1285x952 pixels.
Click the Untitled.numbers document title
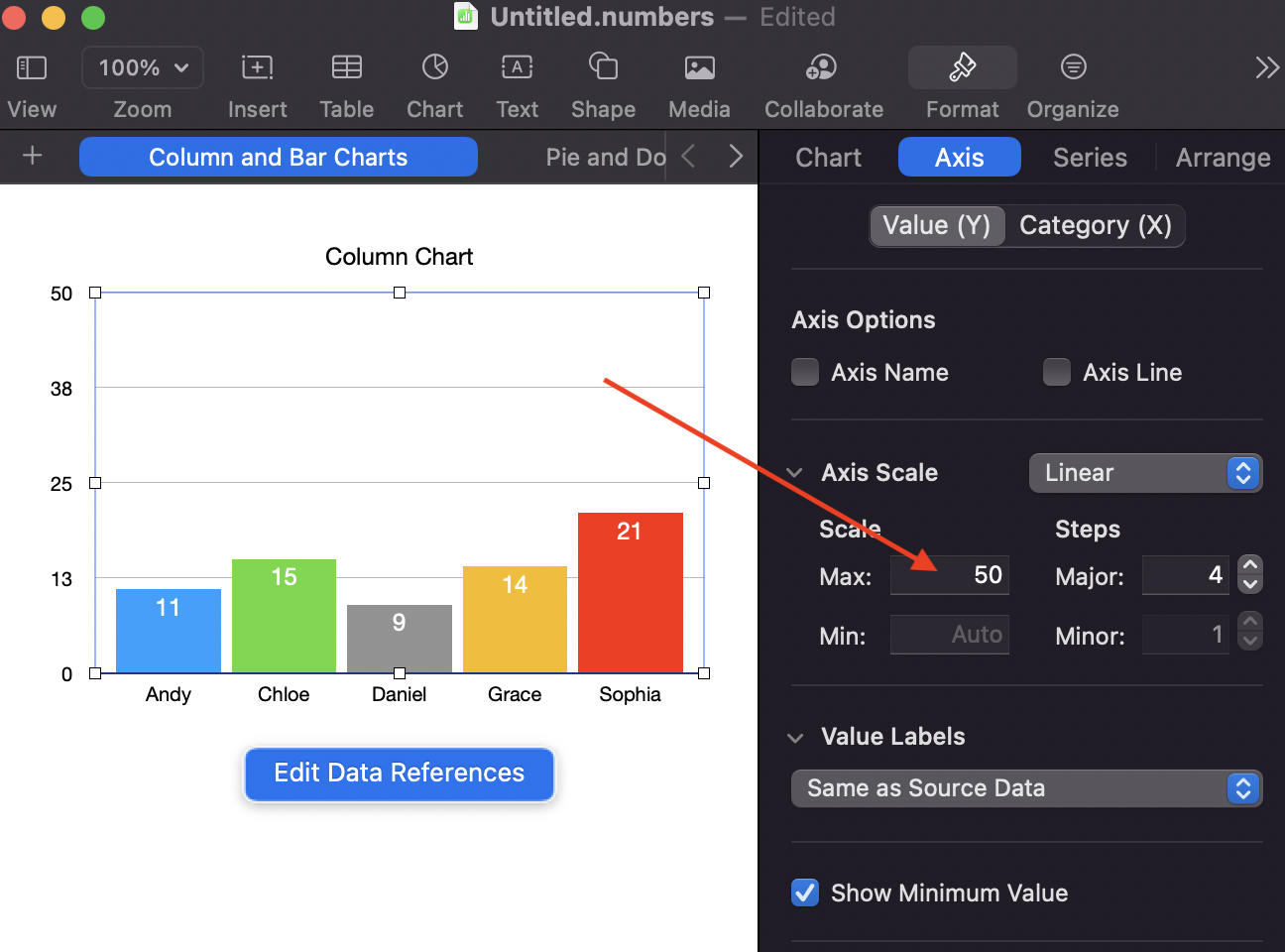click(602, 17)
